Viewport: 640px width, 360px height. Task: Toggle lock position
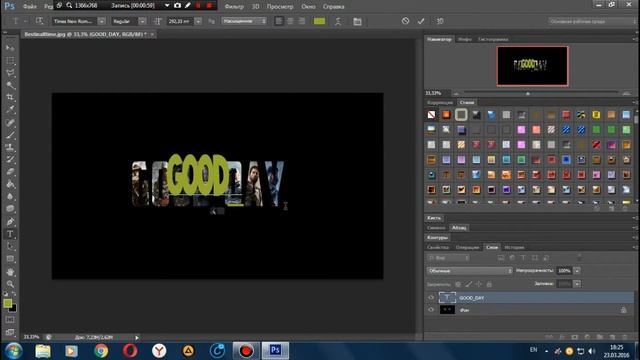[x=479, y=284]
